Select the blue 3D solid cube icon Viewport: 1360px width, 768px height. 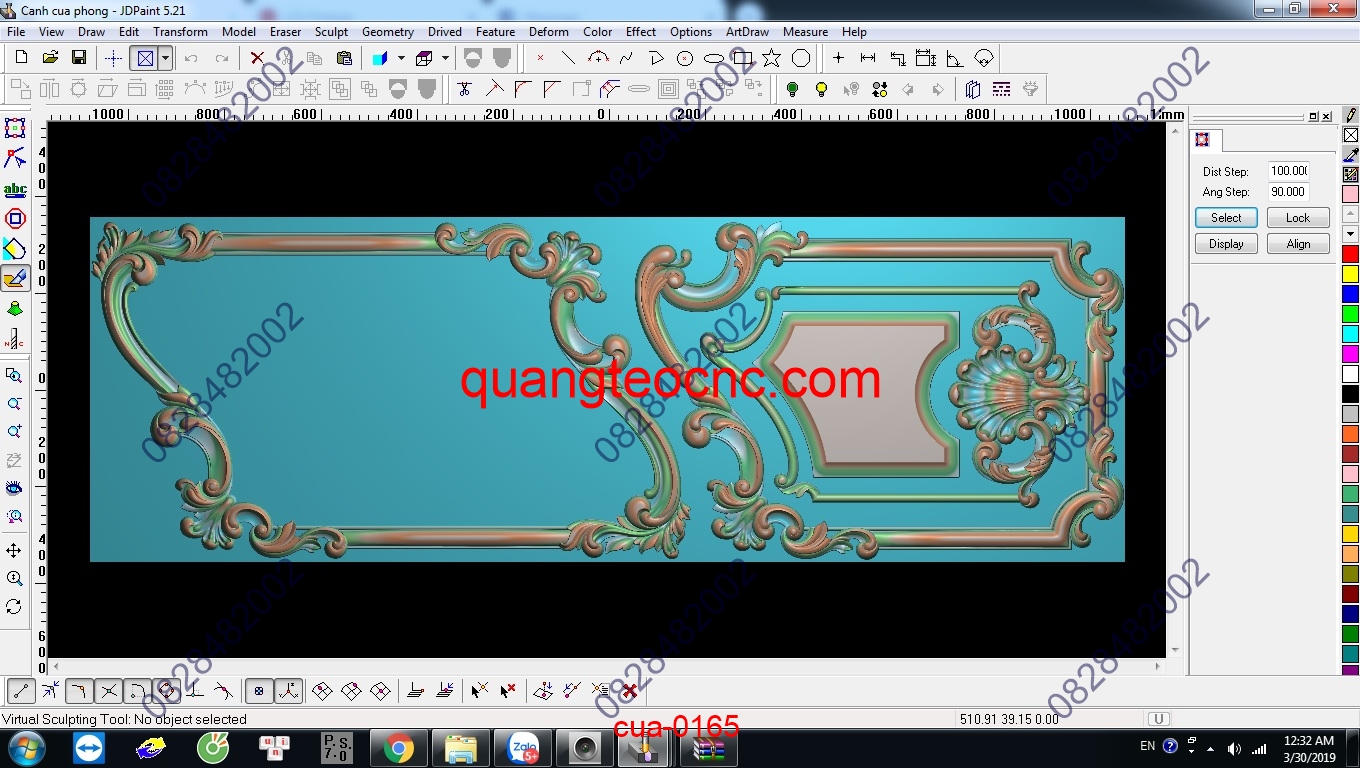click(x=378, y=57)
